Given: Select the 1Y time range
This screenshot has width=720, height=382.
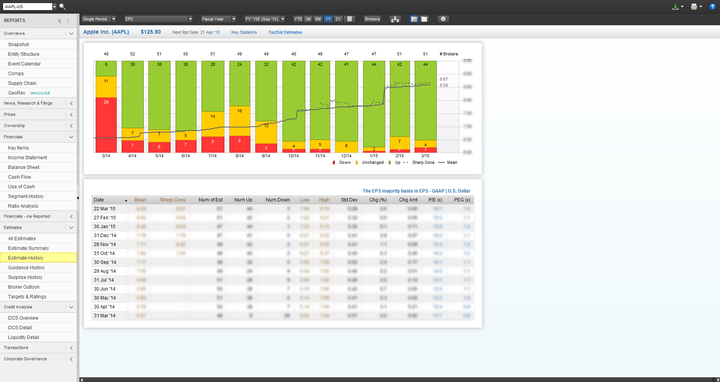Looking at the screenshot, I should click(328, 19).
